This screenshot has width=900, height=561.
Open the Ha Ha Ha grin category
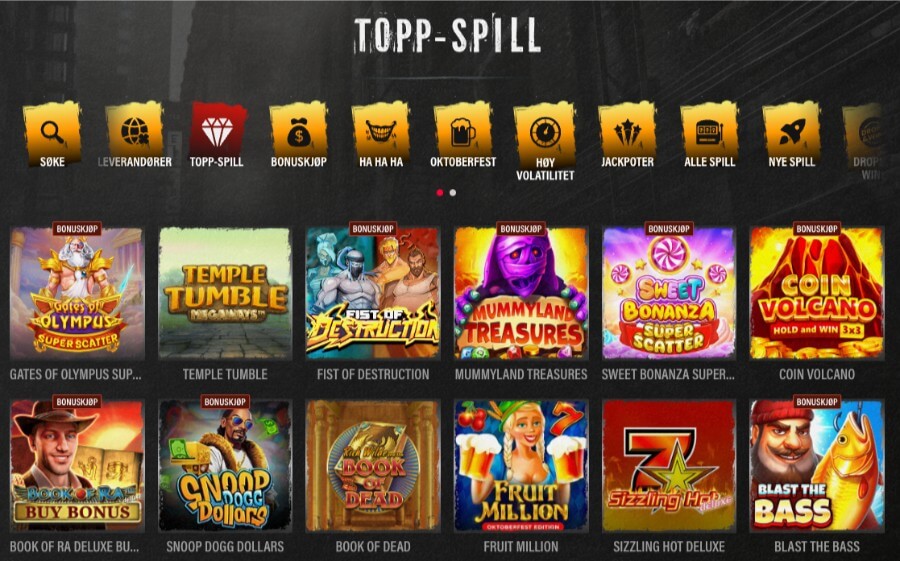point(381,133)
